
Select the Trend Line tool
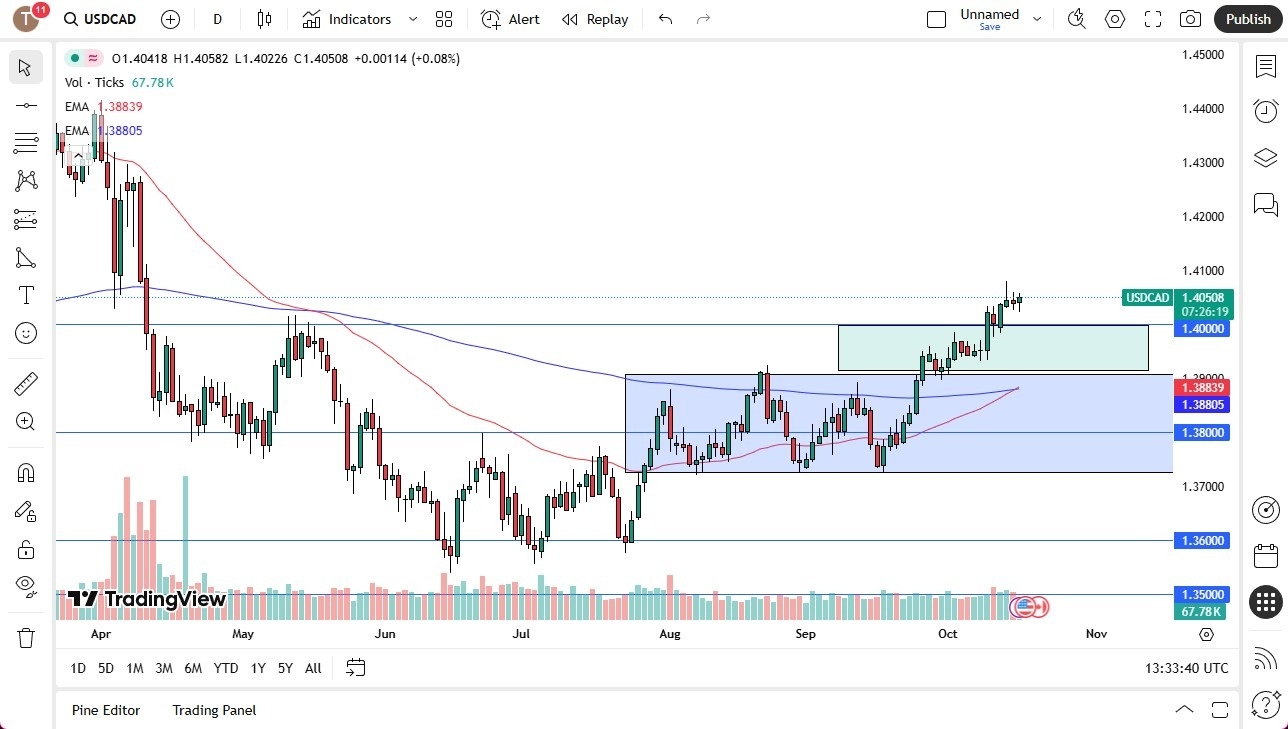25,104
